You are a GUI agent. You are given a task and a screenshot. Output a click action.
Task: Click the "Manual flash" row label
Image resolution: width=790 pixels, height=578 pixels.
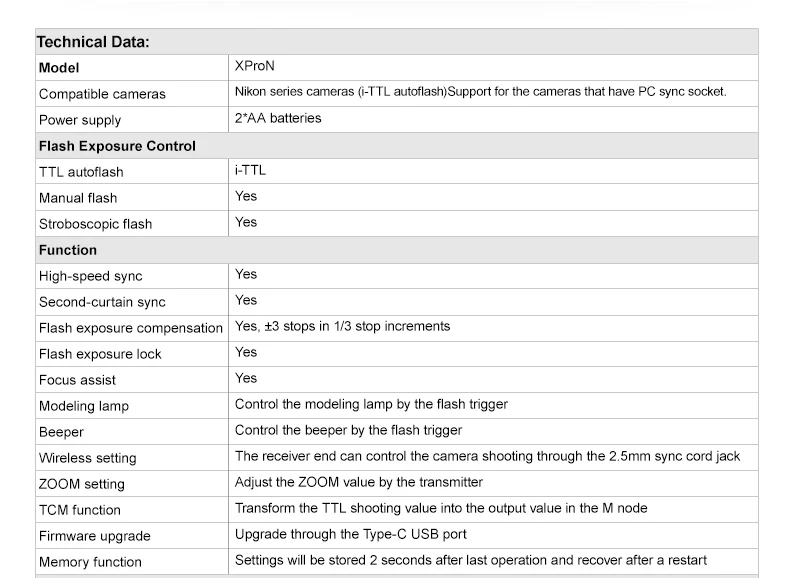tap(78, 198)
